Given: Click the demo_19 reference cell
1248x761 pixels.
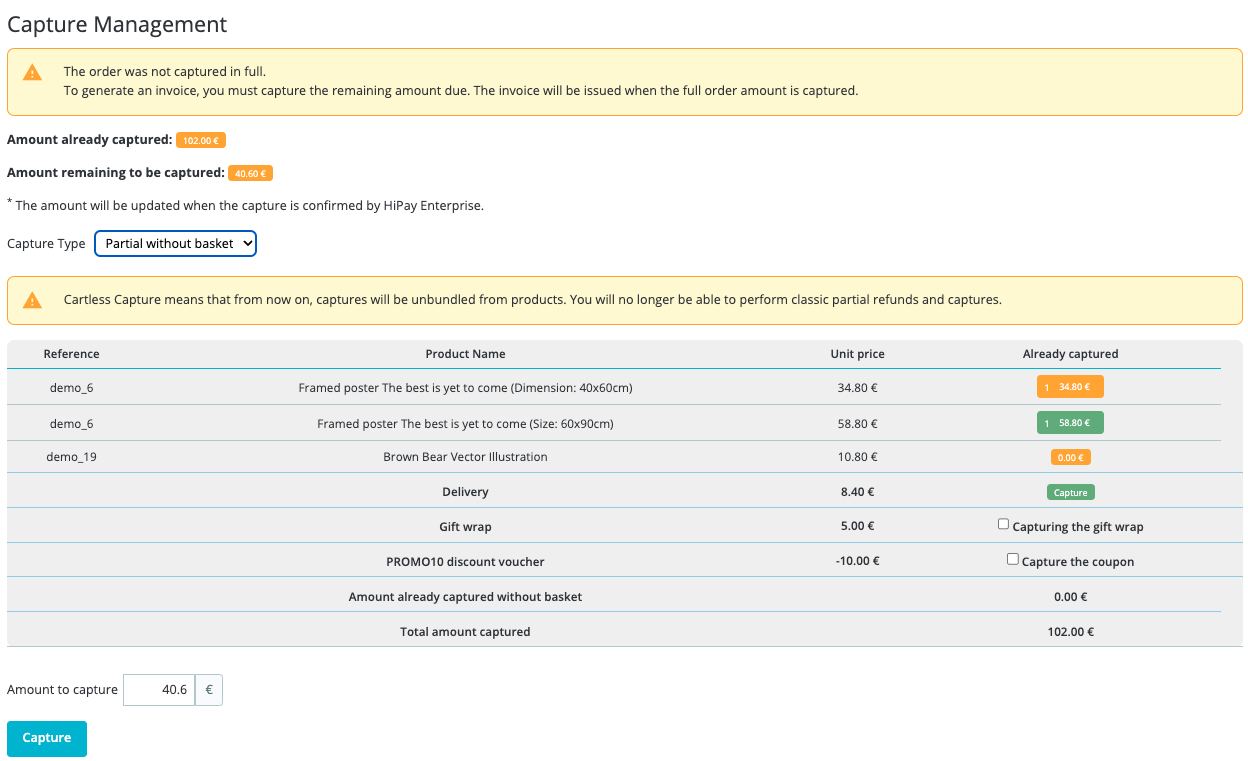Looking at the screenshot, I should [72, 457].
